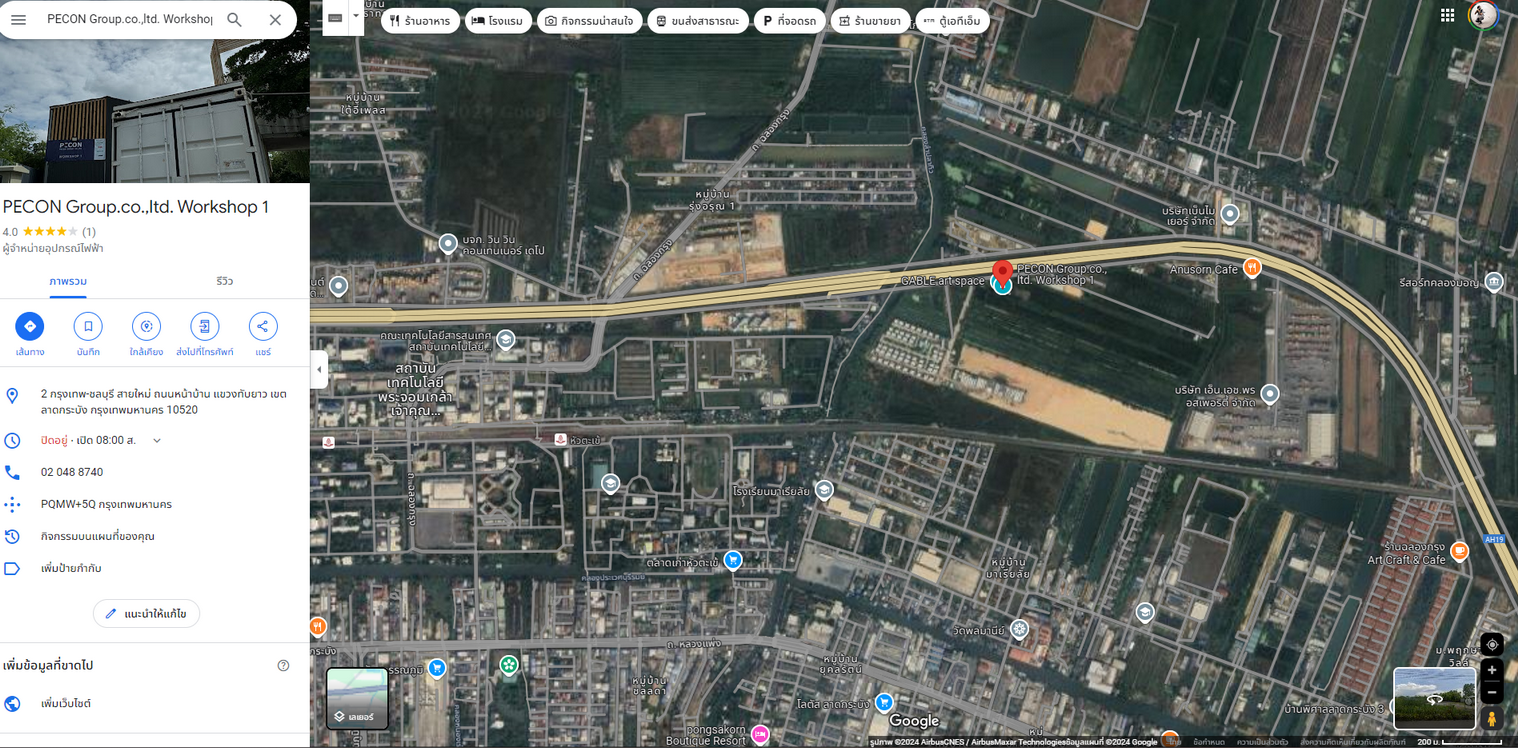
Task: Click the my location target button
Action: [1492, 644]
